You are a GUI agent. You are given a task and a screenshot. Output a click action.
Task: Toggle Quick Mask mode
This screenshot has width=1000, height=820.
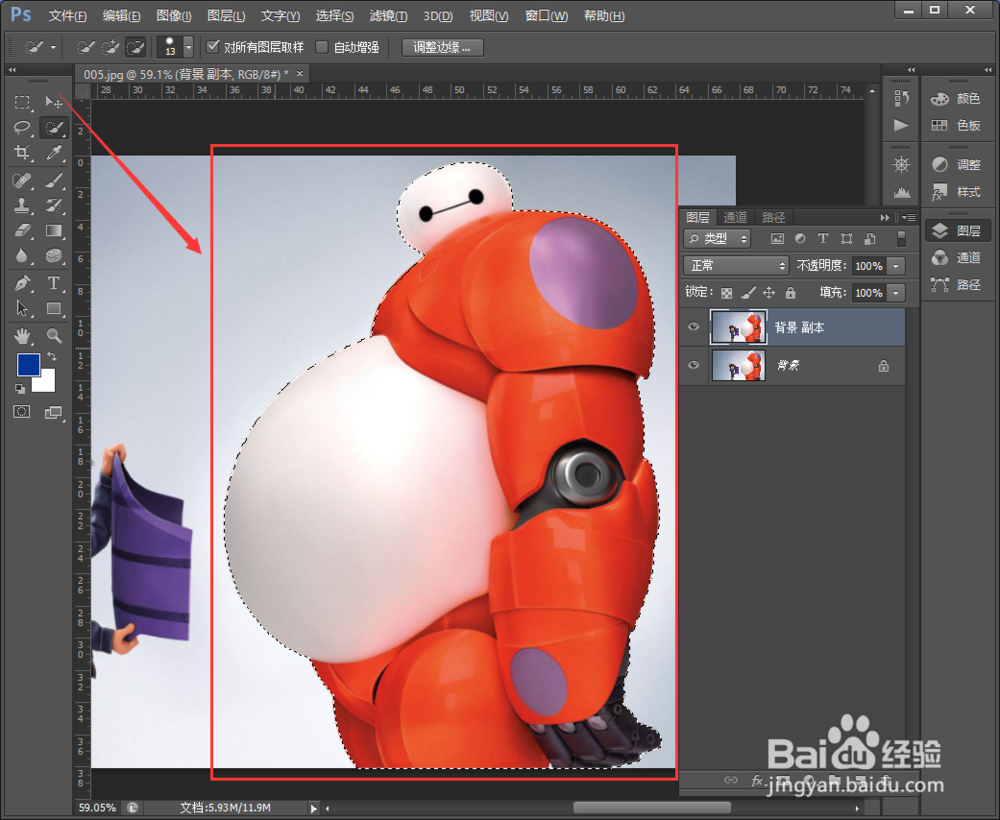pos(22,412)
